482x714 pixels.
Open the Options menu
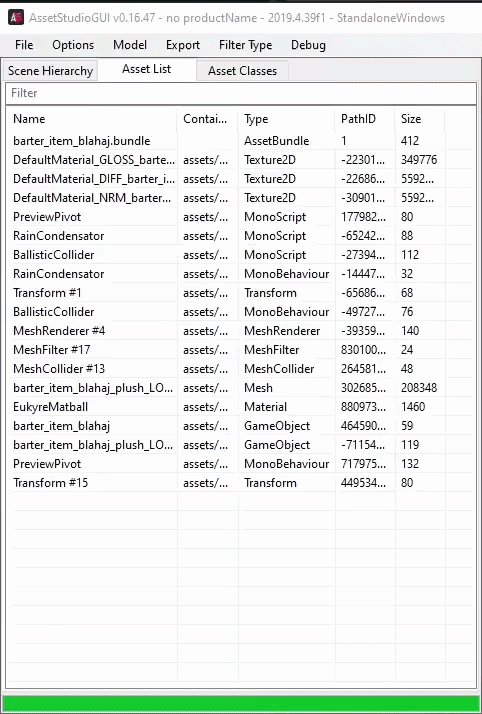73,45
